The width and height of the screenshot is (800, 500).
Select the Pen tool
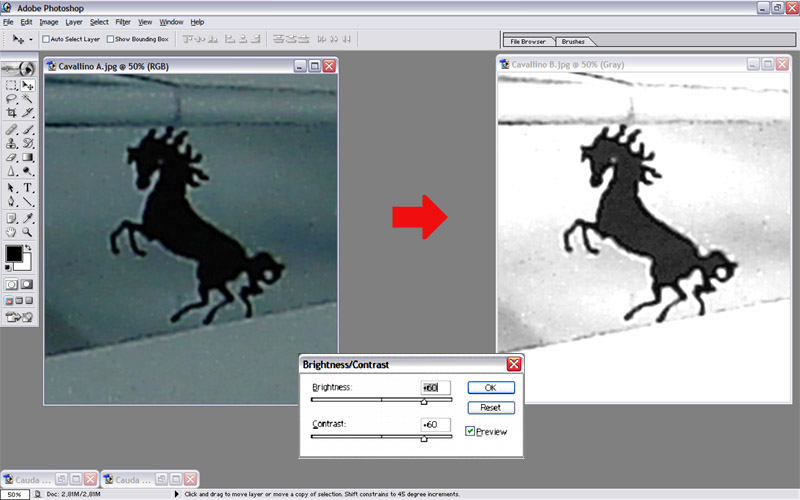click(11, 202)
